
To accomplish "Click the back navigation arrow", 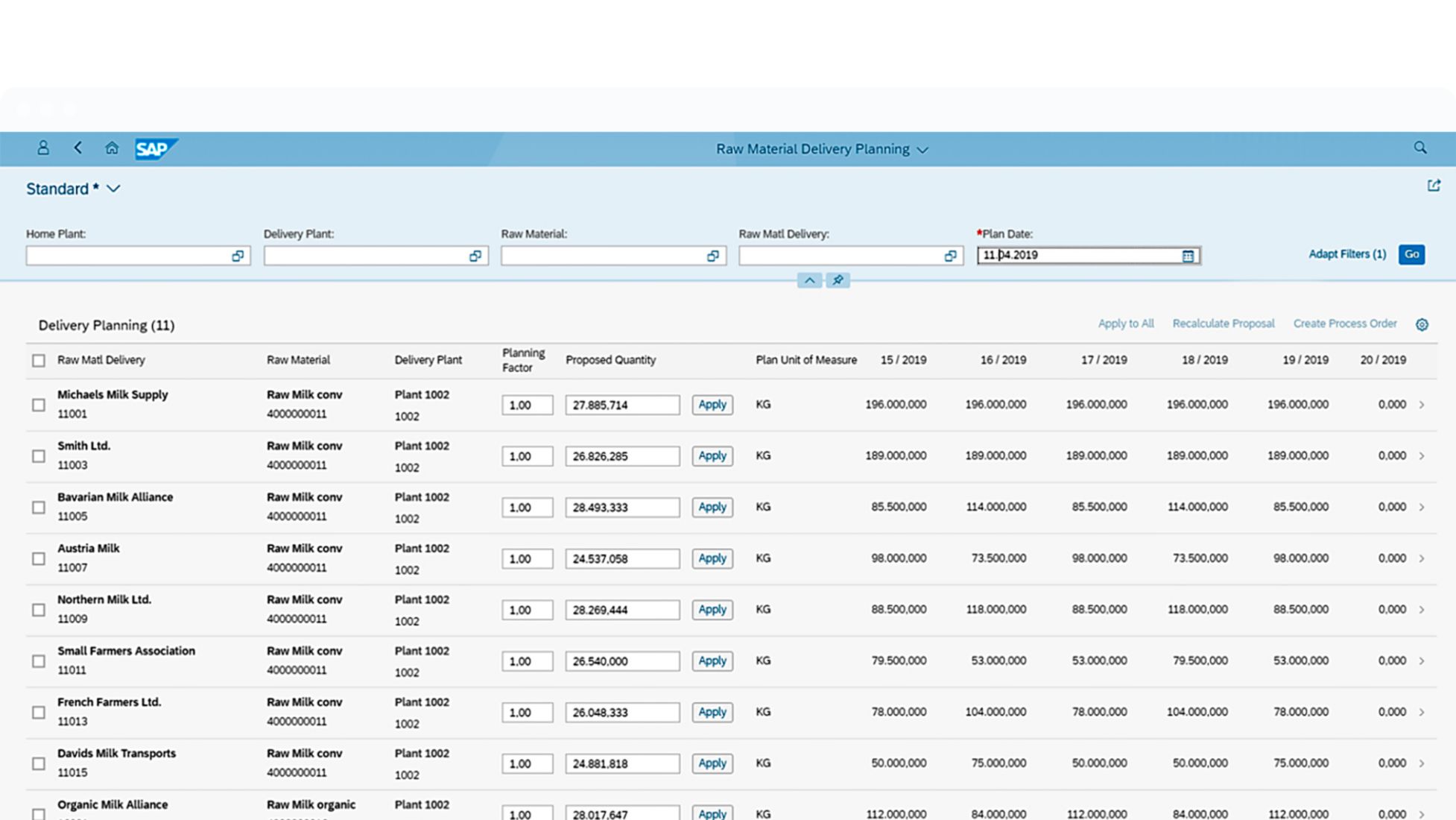I will 78,148.
